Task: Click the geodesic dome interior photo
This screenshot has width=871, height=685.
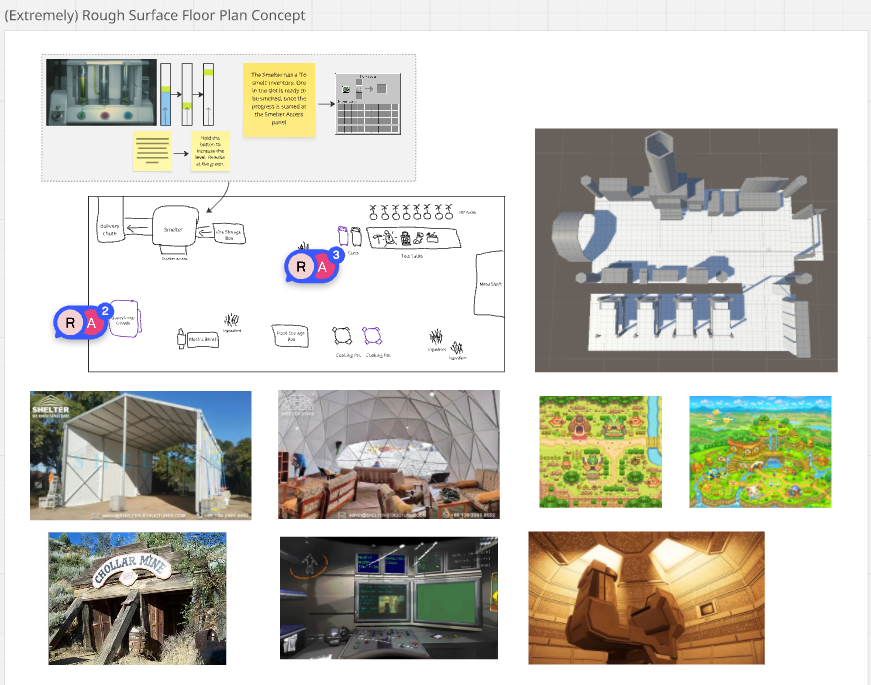Action: click(x=388, y=455)
